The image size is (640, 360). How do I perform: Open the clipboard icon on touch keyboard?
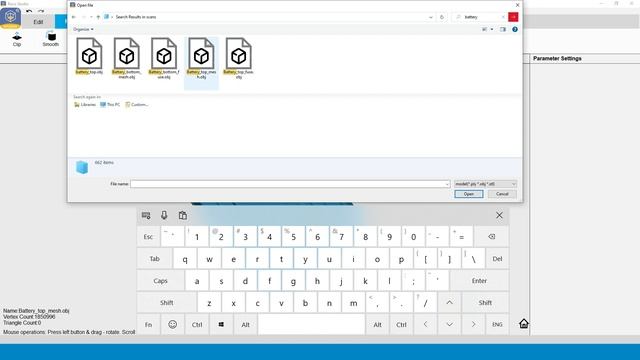183,215
